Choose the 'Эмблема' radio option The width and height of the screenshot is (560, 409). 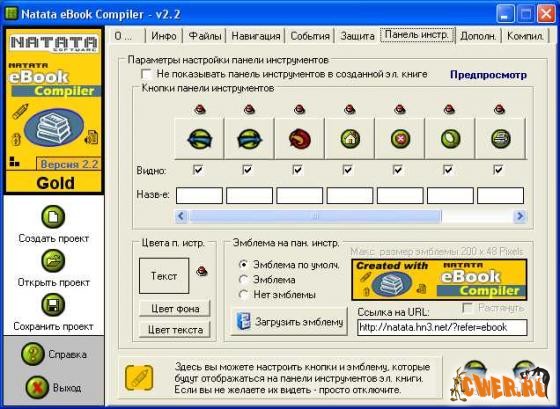244,280
